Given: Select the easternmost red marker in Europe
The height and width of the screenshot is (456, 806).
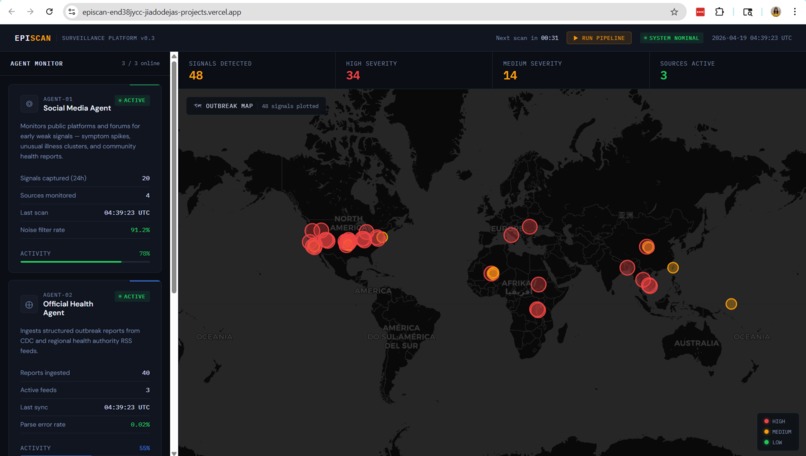Looking at the screenshot, I should click(529, 226).
